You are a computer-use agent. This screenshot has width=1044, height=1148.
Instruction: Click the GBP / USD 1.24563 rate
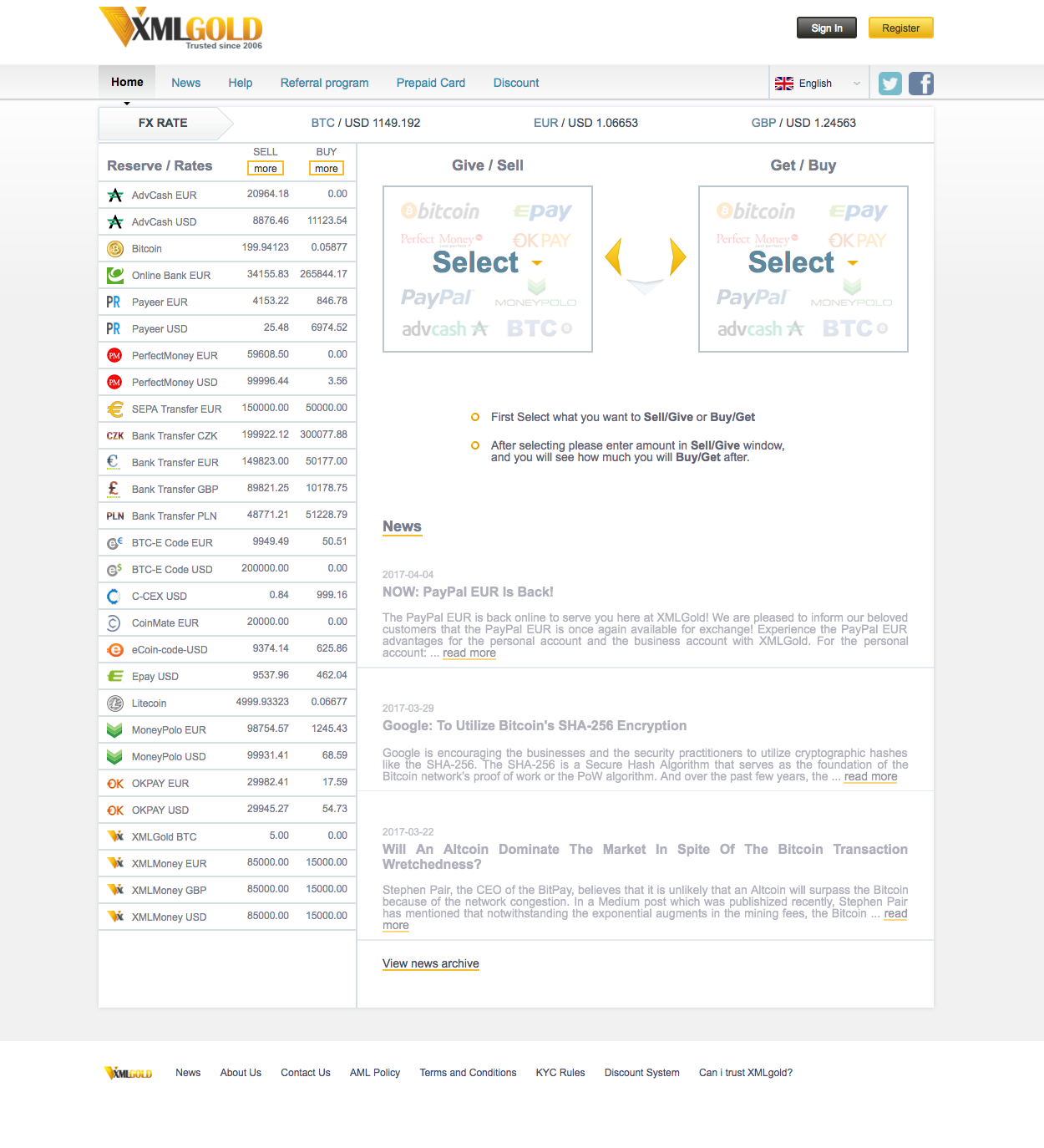pyautogui.click(x=803, y=123)
